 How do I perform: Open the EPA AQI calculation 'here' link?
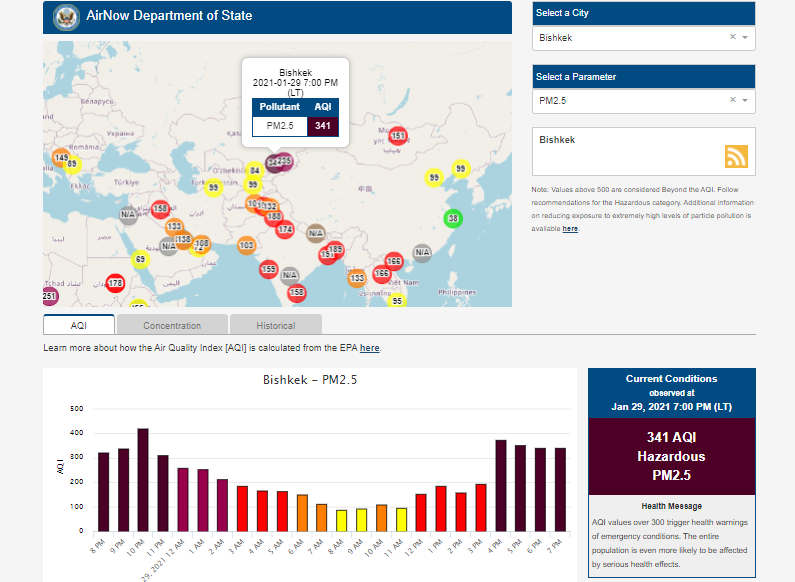click(x=369, y=348)
